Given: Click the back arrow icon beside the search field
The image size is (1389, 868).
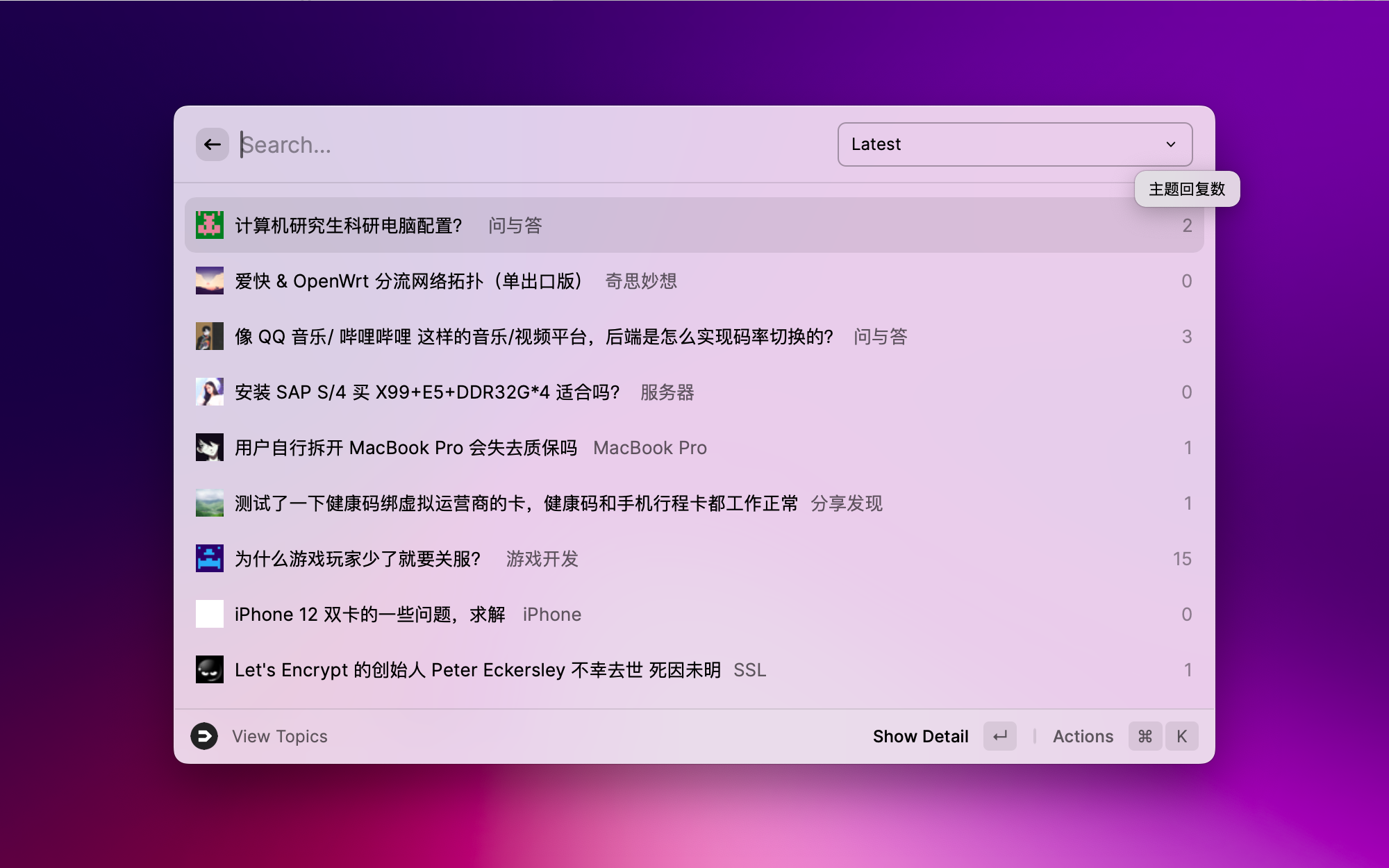Looking at the screenshot, I should coord(213,144).
